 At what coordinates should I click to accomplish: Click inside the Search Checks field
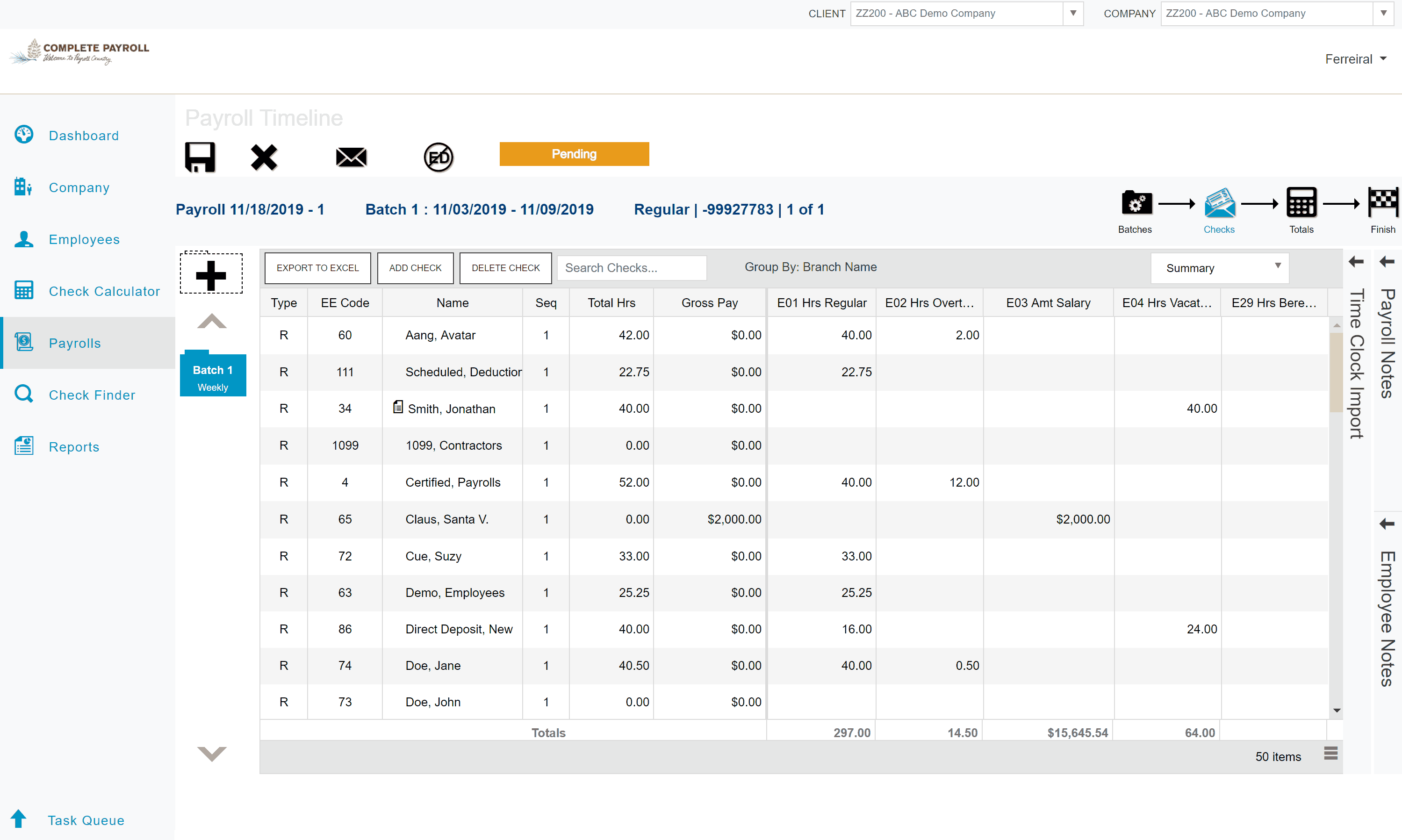631,268
